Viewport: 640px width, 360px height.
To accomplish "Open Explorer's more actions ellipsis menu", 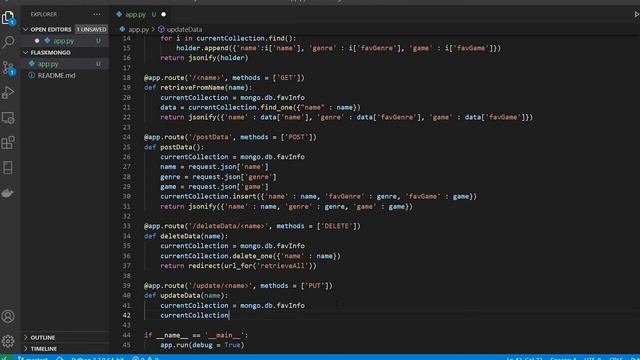I will click(97, 14).
